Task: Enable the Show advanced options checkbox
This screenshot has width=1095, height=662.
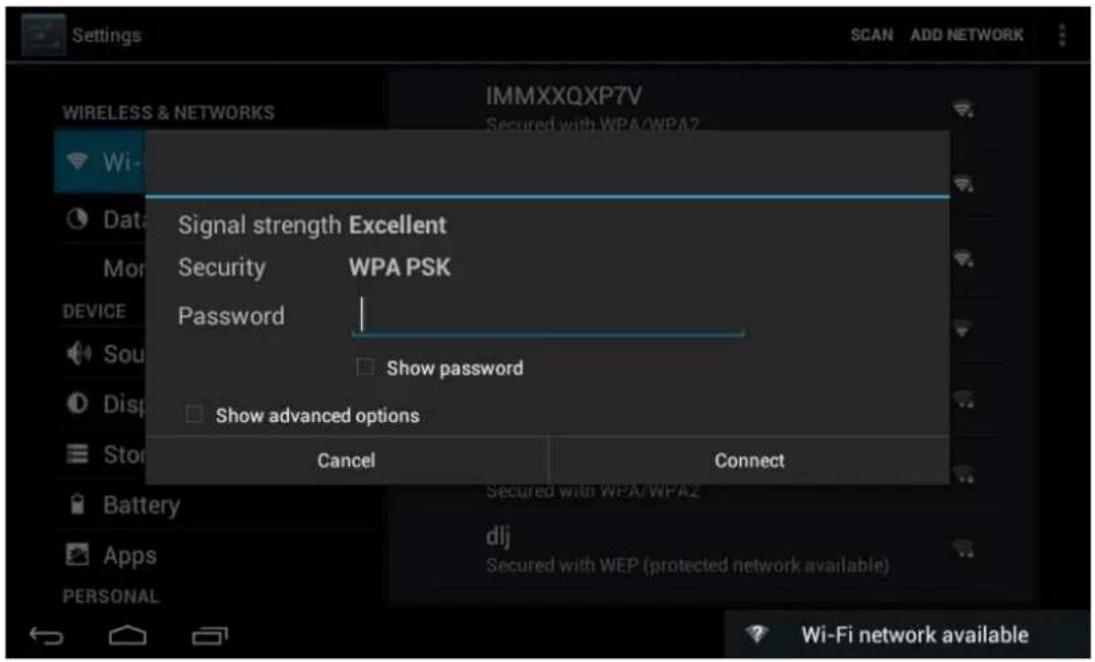Action: [193, 415]
